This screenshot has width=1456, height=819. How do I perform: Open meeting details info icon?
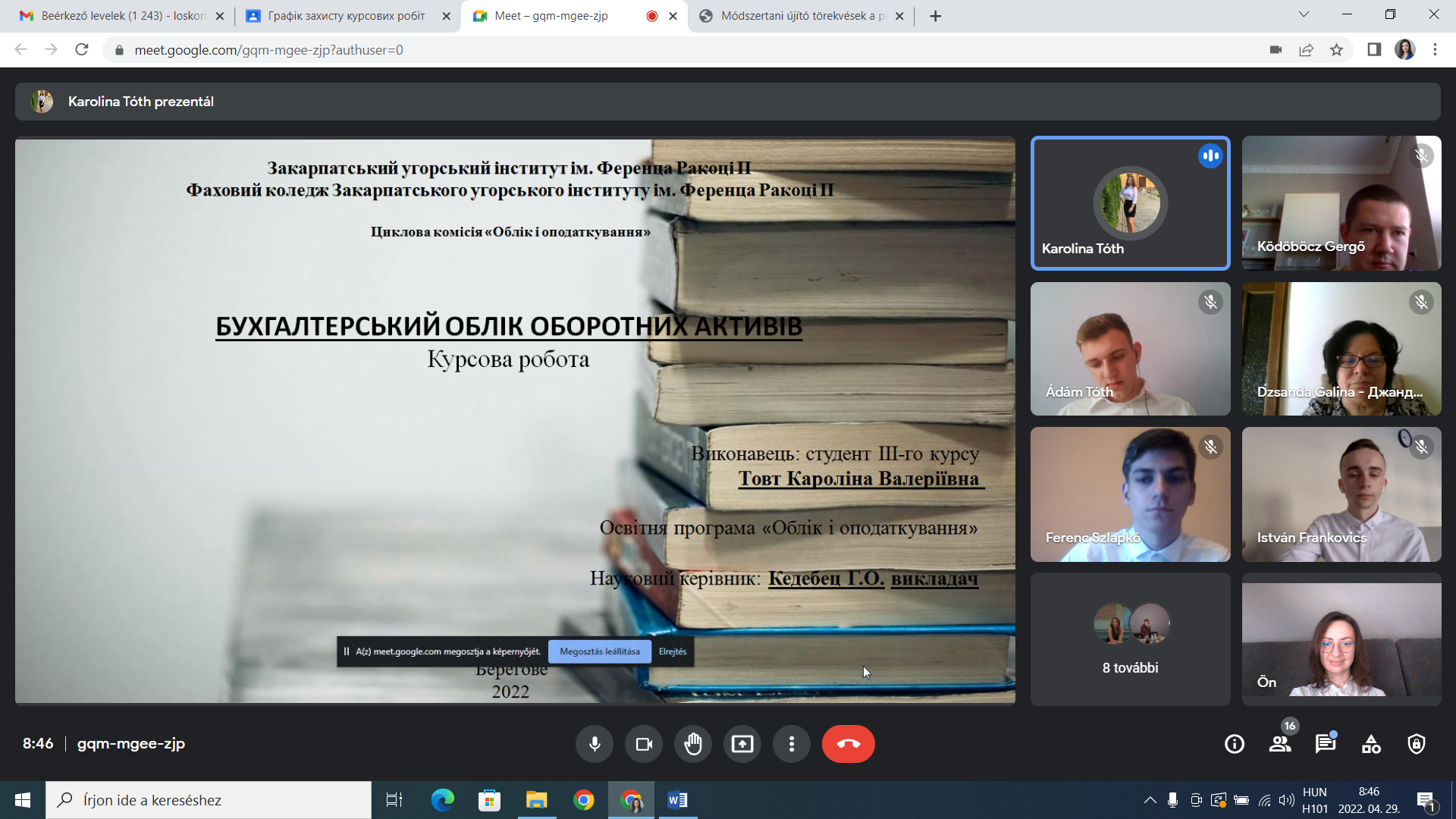(1235, 744)
